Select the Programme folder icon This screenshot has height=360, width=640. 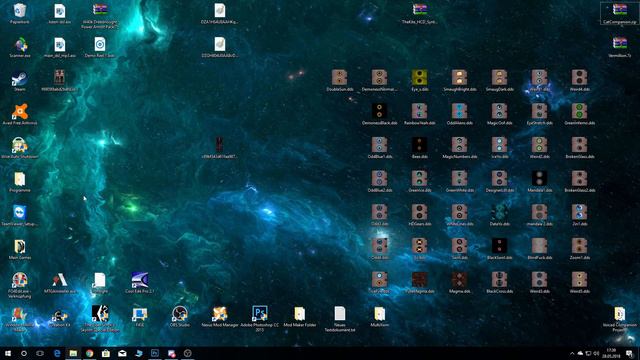tap(20, 182)
